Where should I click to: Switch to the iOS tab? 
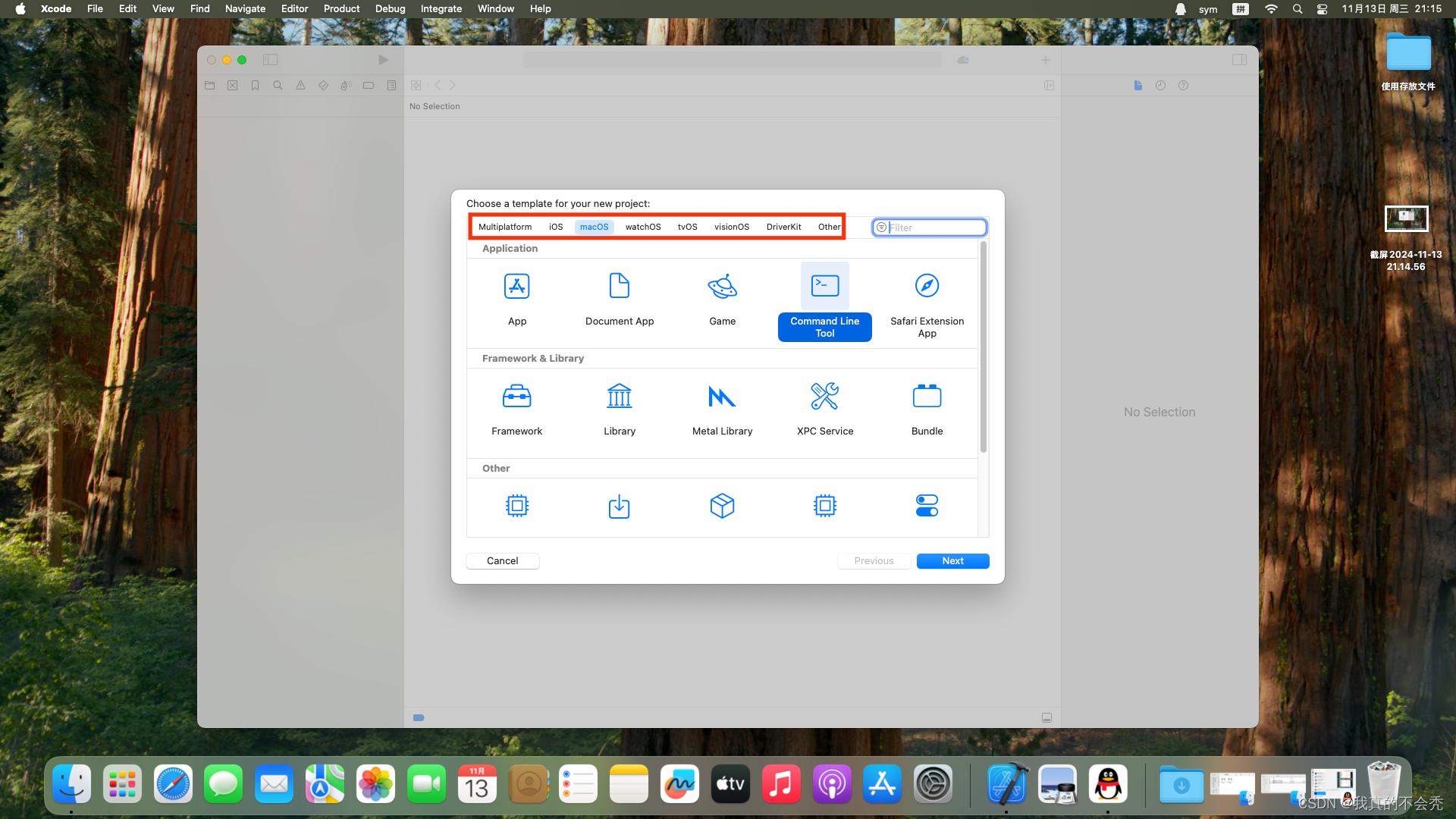point(556,227)
